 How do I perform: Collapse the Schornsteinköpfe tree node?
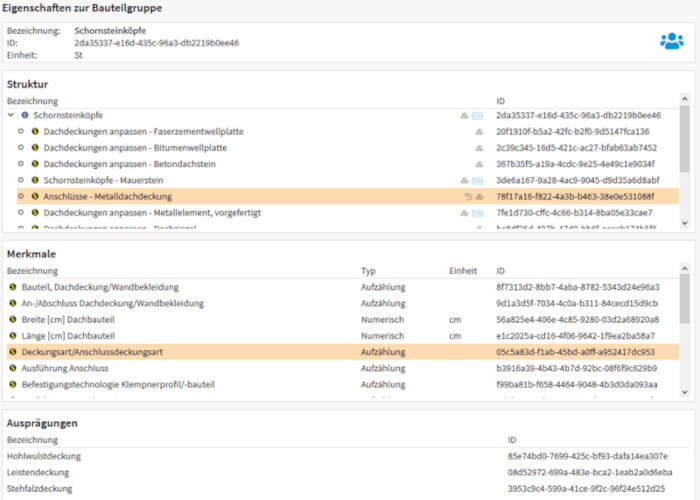[11, 115]
